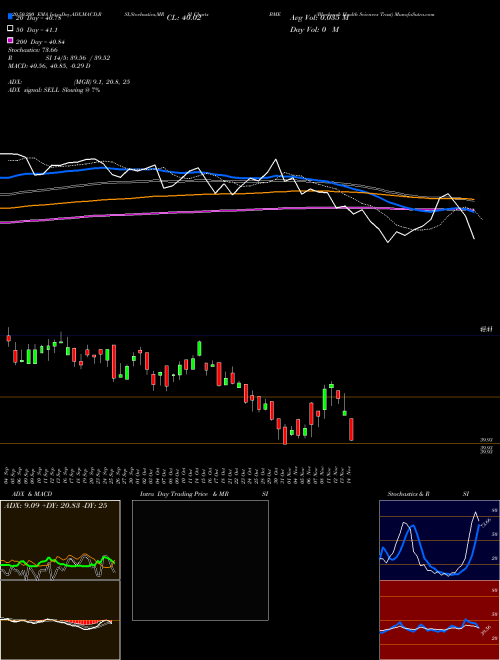Click the last date label on the x-axis
500x660 pixels.
(350, 475)
